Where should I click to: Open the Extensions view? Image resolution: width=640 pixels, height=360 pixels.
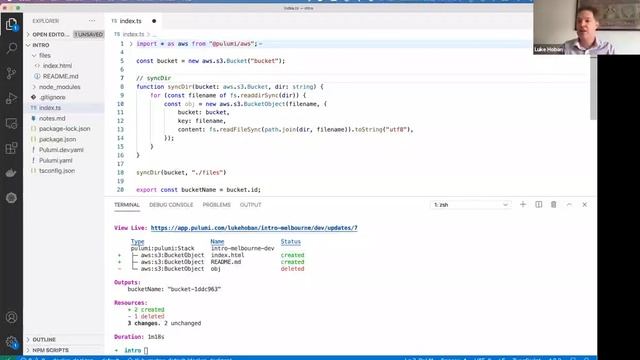pos(11,148)
